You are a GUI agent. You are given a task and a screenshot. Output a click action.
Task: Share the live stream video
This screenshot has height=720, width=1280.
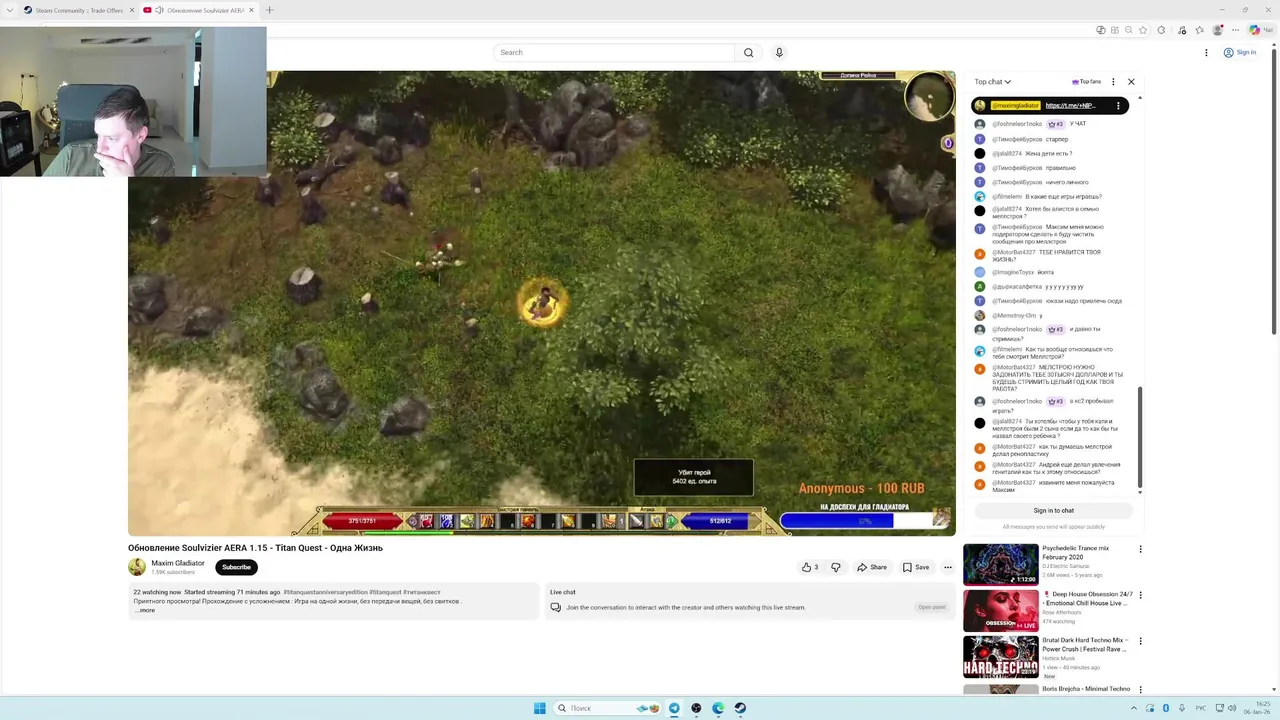pyautogui.click(x=872, y=567)
